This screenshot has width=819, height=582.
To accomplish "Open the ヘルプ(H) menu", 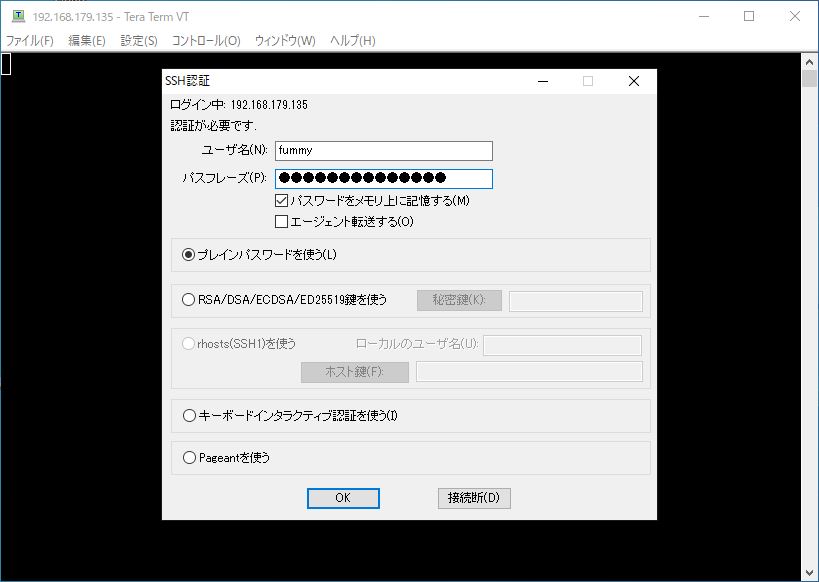I will 353,41.
